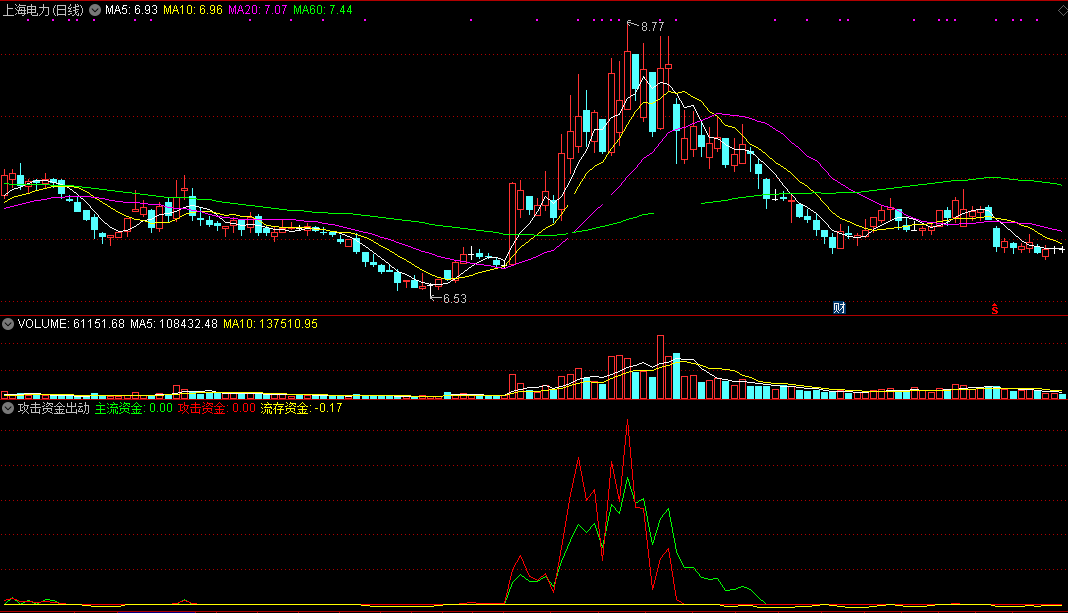Click the MA5: 6.93 label in main chart

click(x=131, y=10)
